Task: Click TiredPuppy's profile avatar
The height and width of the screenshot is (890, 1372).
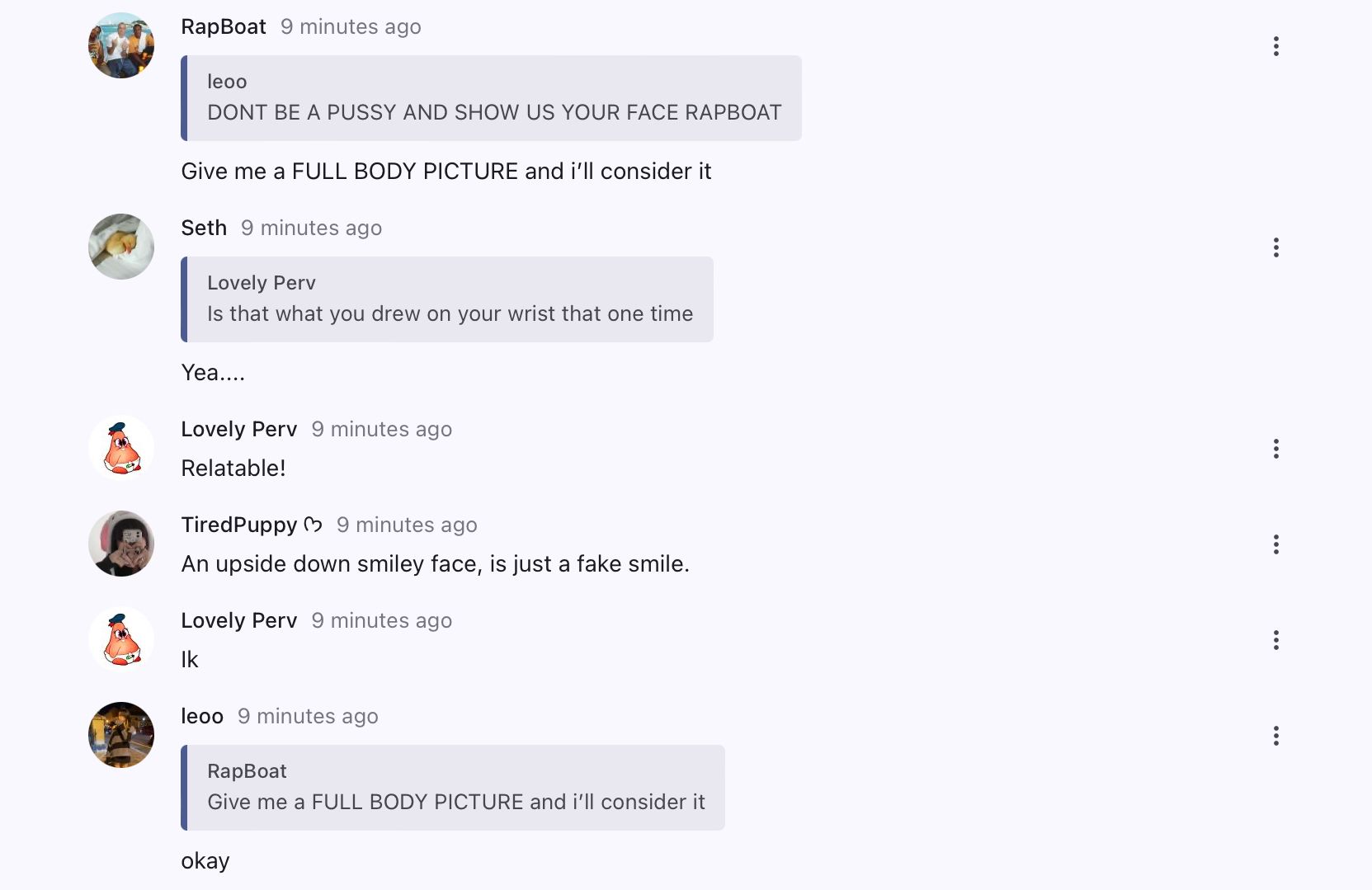Action: 121,544
